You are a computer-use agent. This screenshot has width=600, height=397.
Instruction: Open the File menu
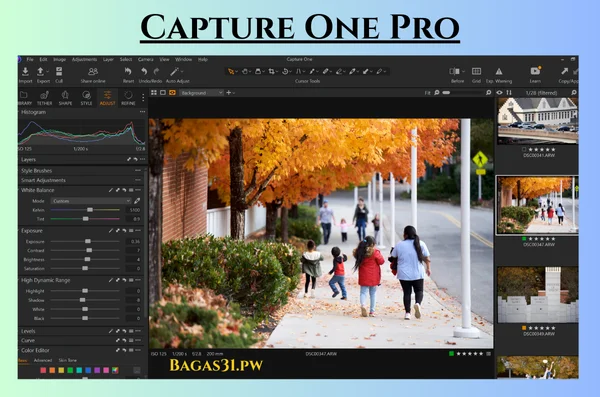pos(30,59)
